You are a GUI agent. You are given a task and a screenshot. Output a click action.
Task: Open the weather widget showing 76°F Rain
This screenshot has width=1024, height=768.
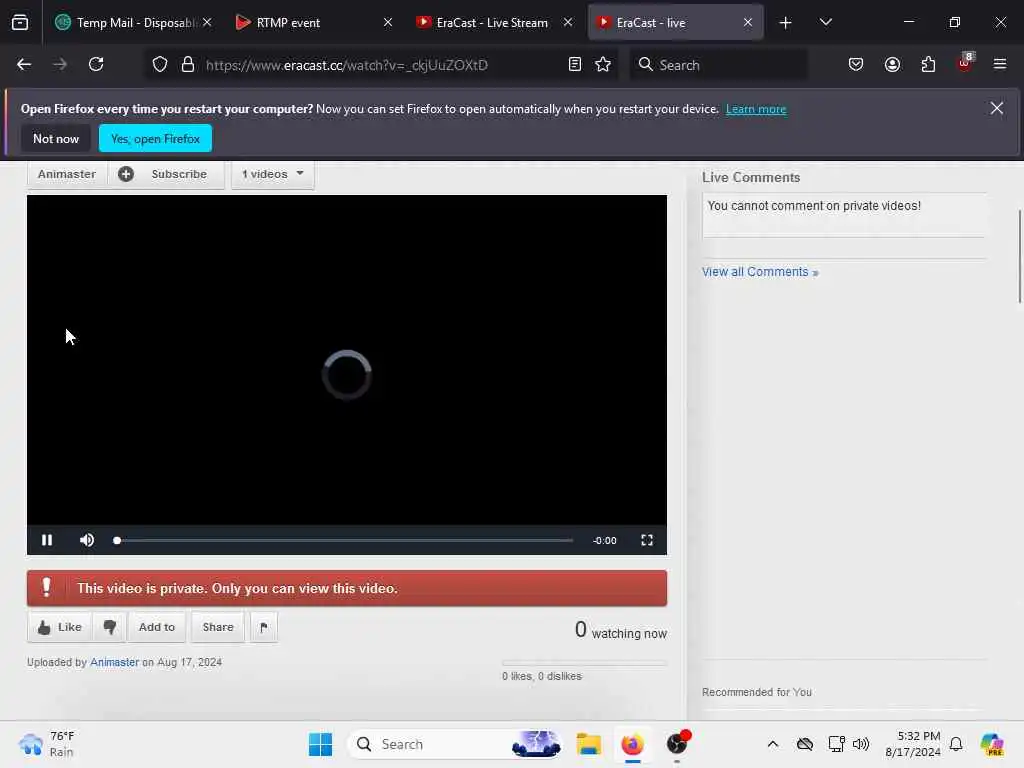[47, 744]
